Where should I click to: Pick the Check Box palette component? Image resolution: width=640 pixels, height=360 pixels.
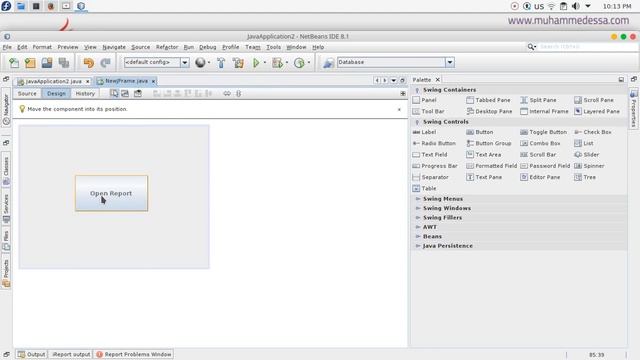point(593,132)
